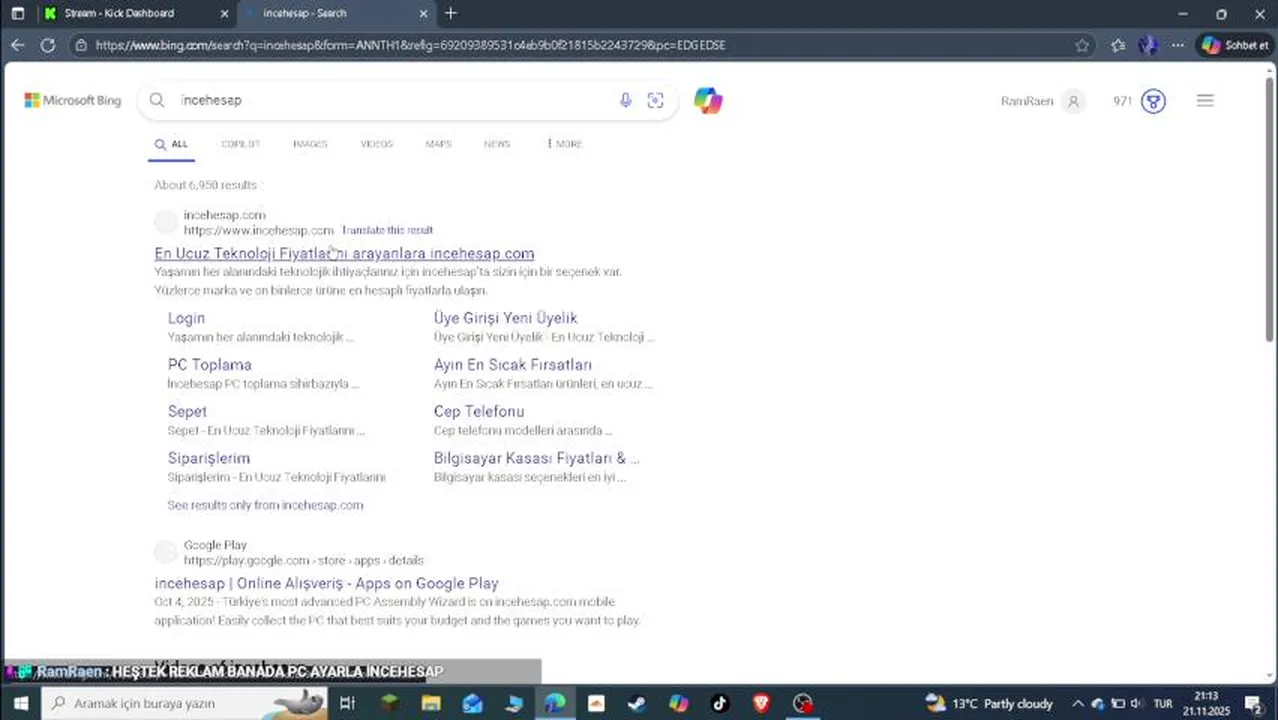Click the TUR keyboard language indicator
The image size is (1278, 720).
pyautogui.click(x=1163, y=703)
